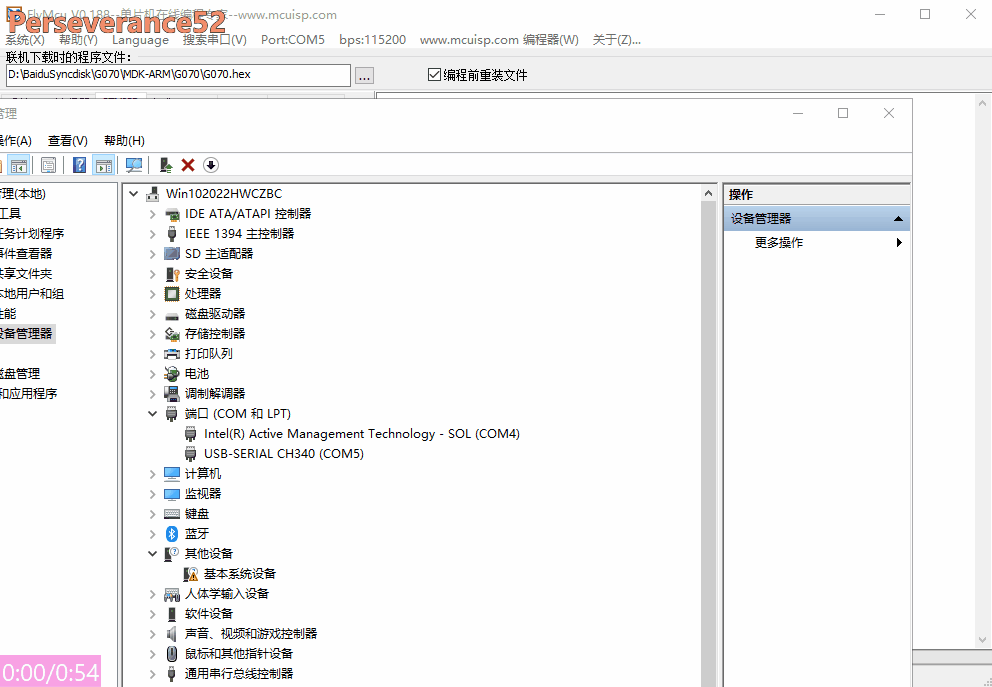992x687 pixels.
Task: Open FlyMcu bps:115200 menu
Action: pos(372,40)
